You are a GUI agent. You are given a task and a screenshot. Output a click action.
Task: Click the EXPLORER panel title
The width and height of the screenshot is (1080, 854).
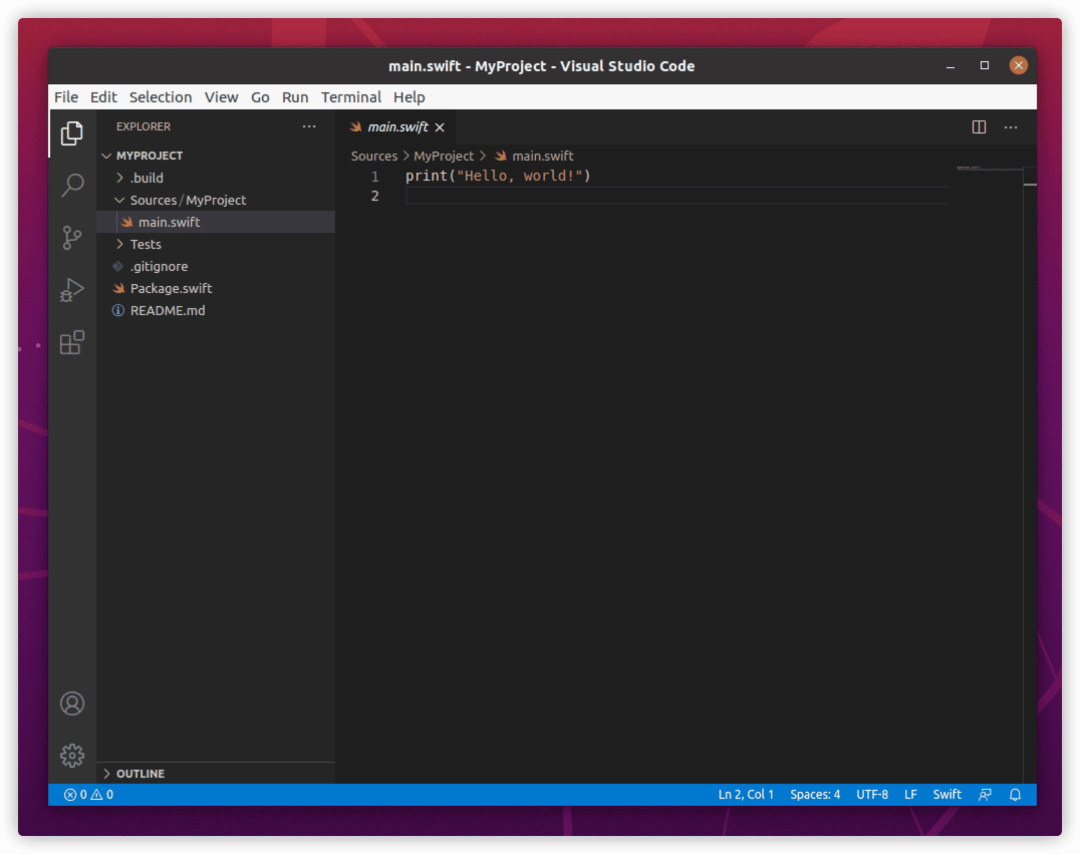point(143,127)
